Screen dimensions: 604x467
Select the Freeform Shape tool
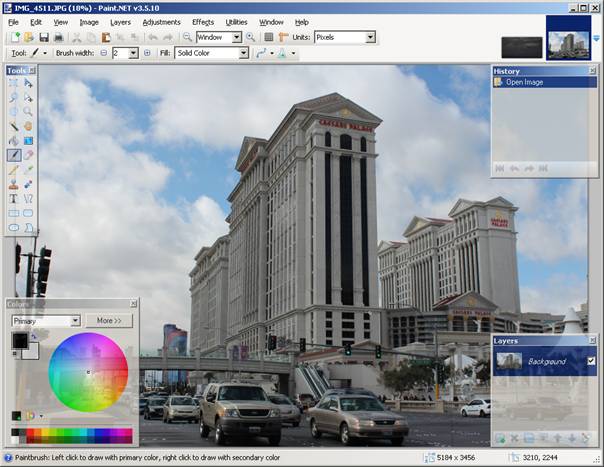[x=28, y=227]
